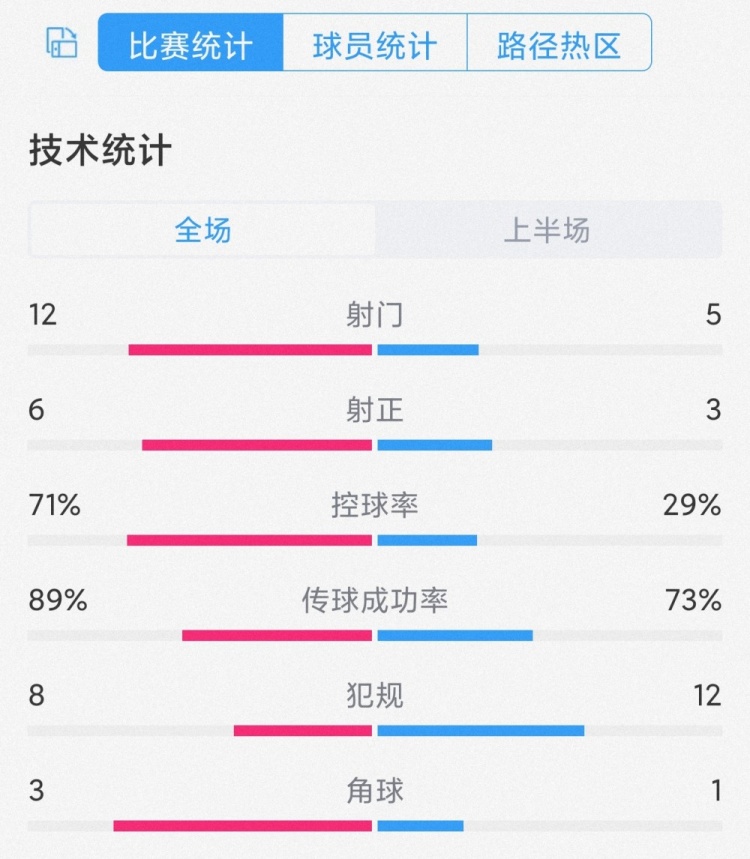Screen dimensions: 750x859
Task: Click the red 射门 progress bar
Action: pos(250,350)
